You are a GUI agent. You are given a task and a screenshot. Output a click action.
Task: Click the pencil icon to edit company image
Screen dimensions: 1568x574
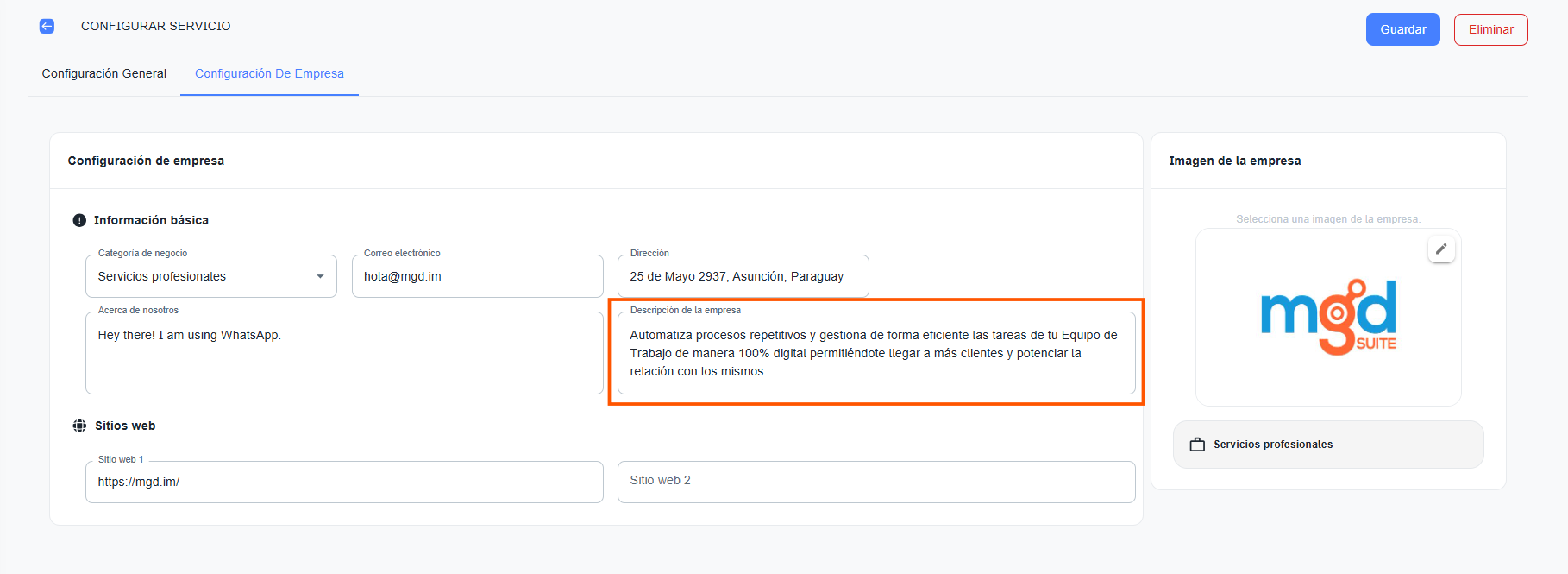tap(1440, 249)
